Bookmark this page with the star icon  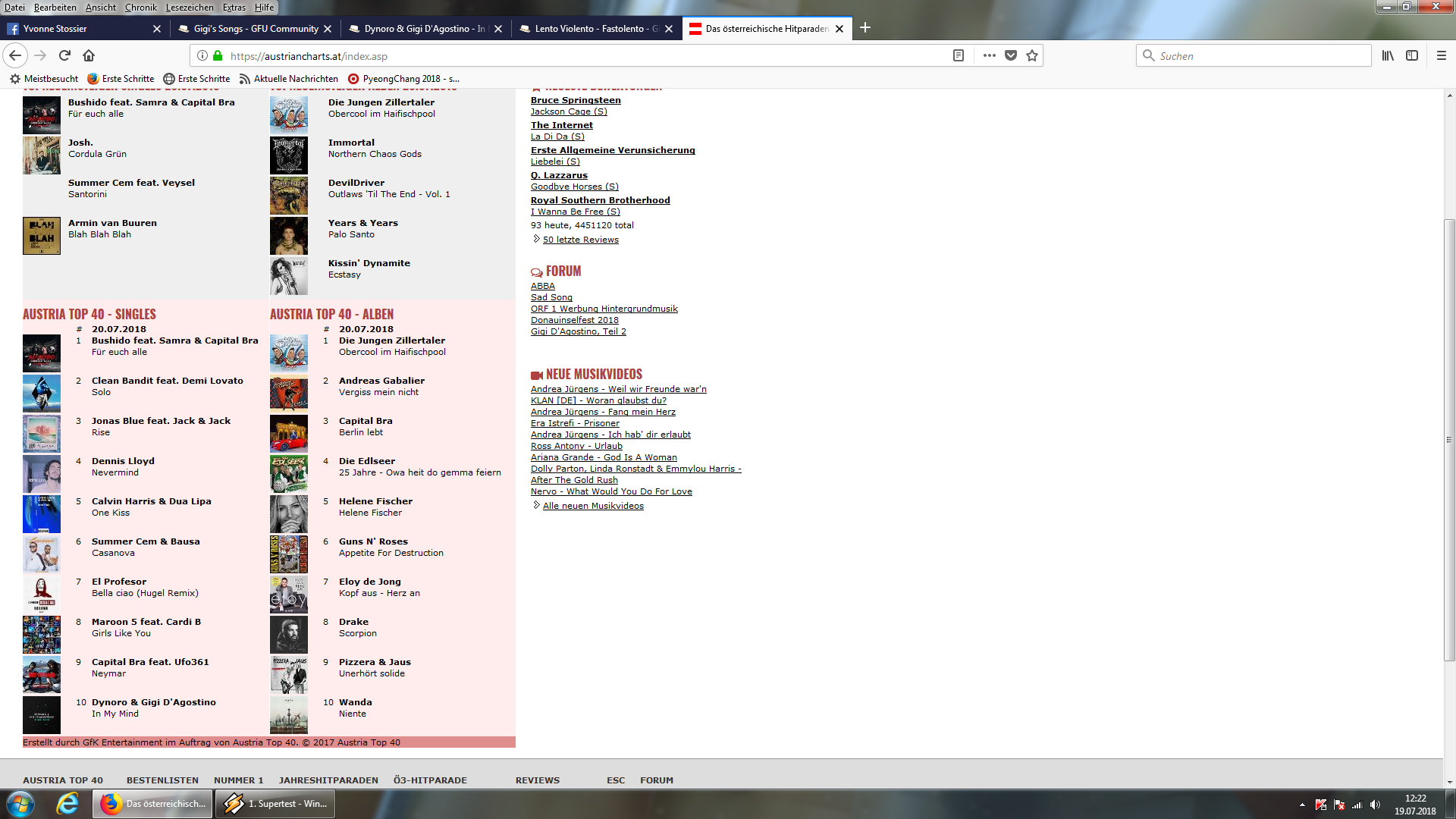pyautogui.click(x=1032, y=55)
